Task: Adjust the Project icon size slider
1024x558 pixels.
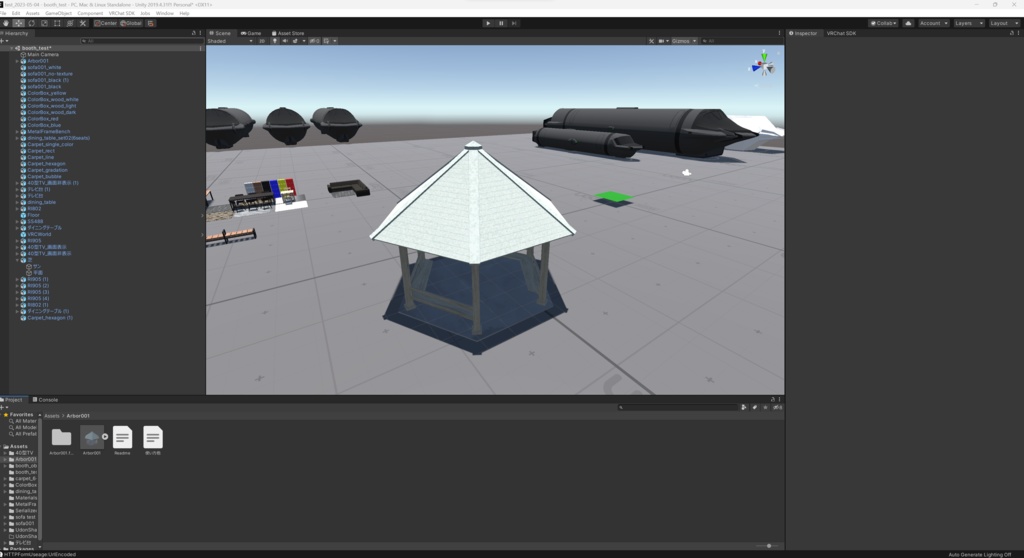Action: point(768,546)
